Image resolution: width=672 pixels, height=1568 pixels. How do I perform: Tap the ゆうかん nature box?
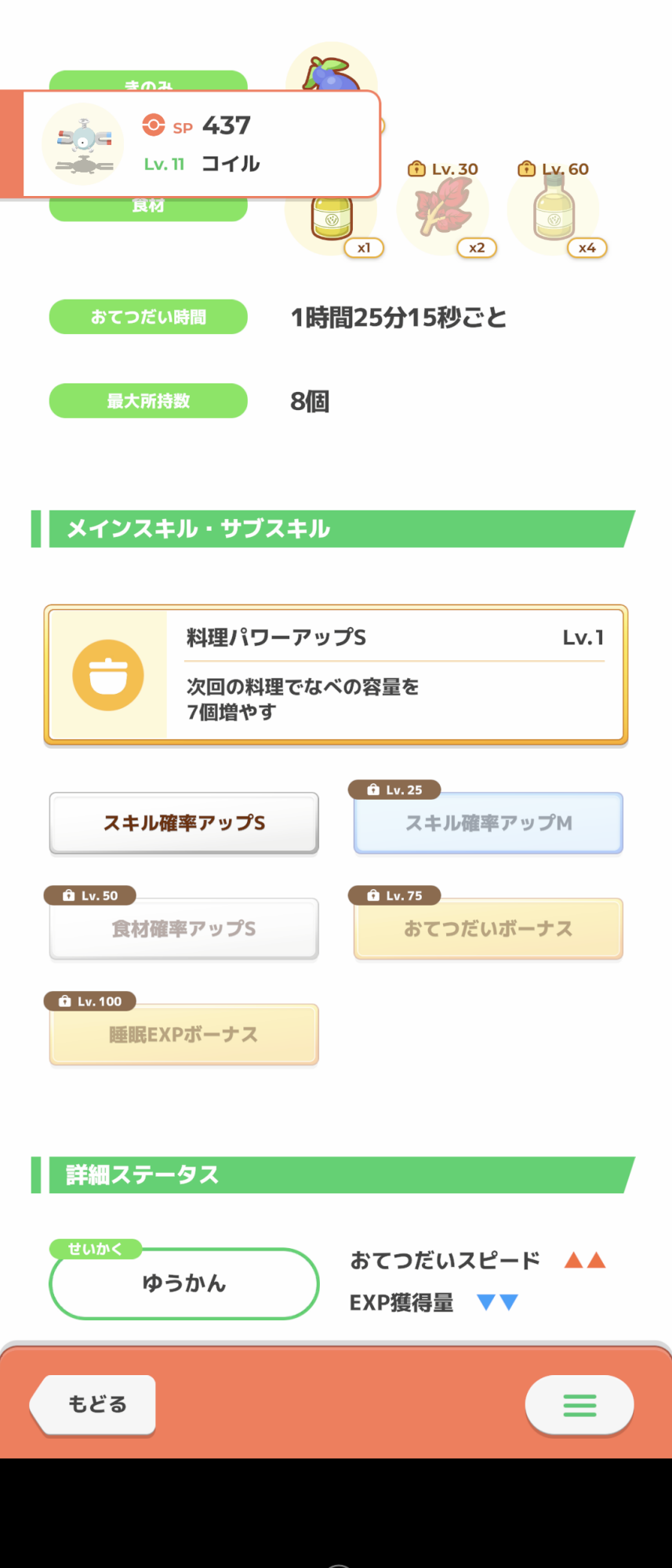(x=184, y=1283)
